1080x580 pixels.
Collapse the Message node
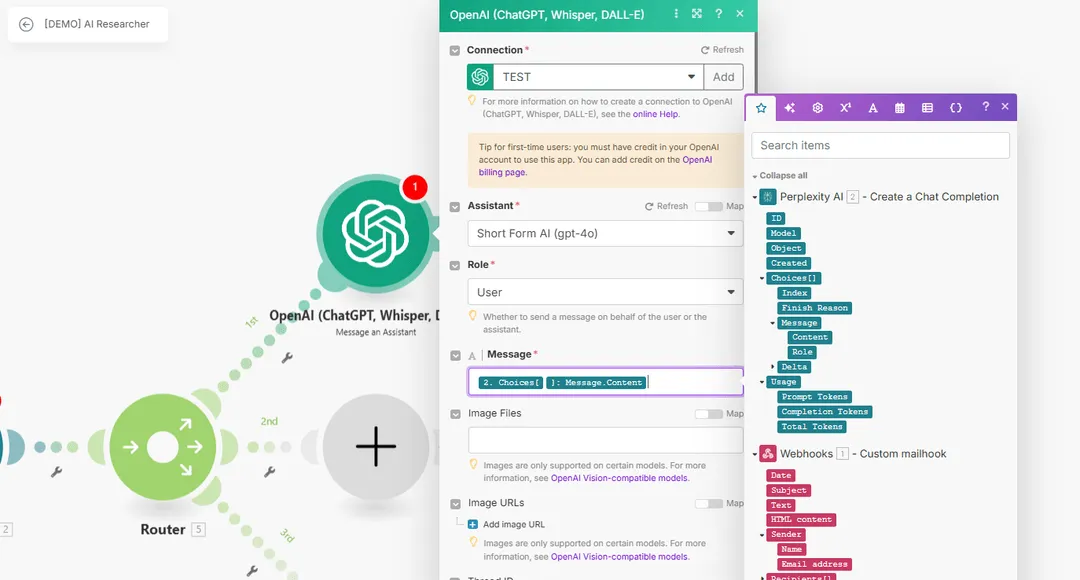(773, 323)
